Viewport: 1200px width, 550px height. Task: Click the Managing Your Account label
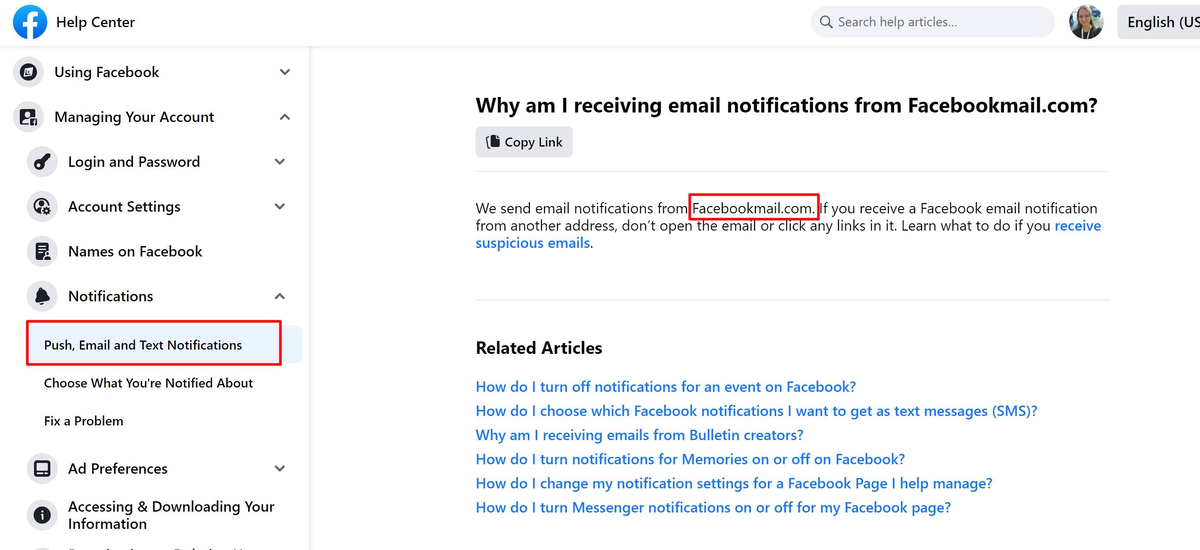pyautogui.click(x=134, y=117)
